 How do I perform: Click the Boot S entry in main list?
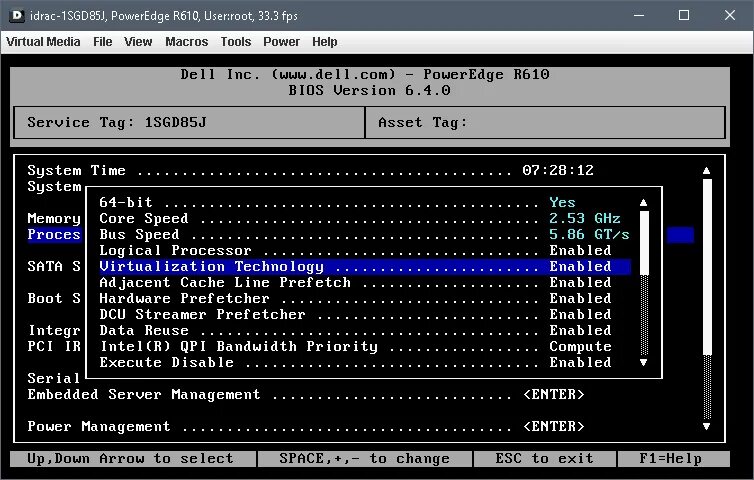click(x=54, y=298)
